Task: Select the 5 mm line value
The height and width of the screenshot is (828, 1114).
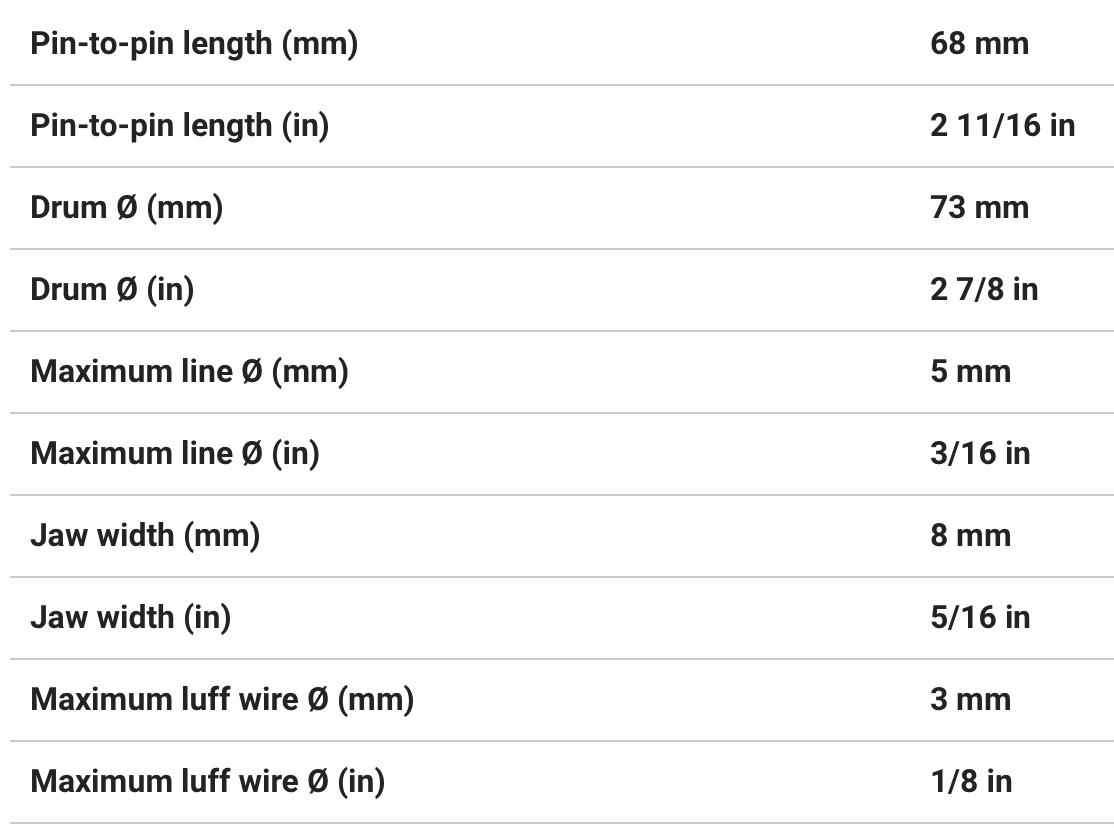Action: (x=970, y=372)
